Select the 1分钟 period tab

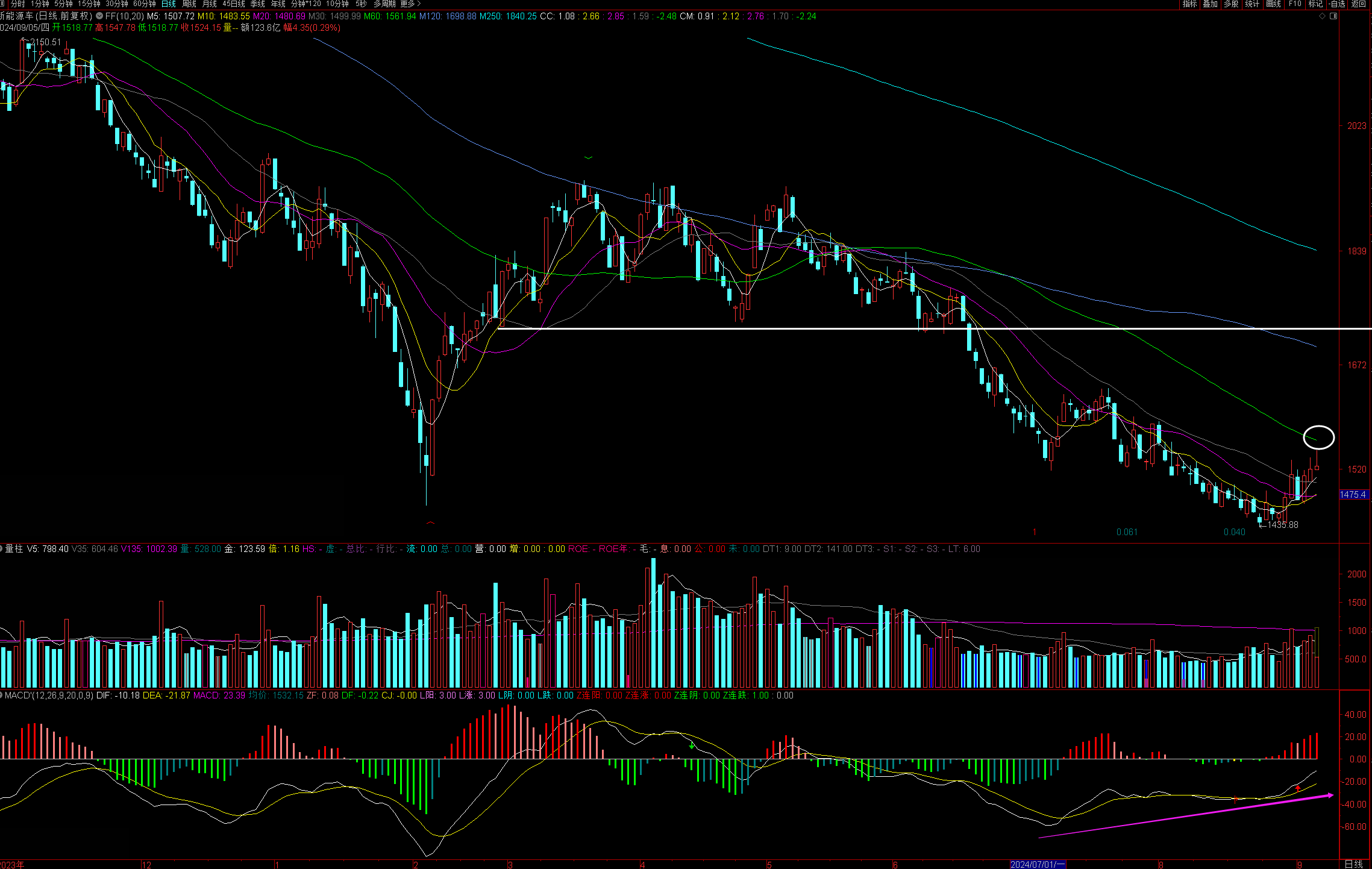pyautogui.click(x=40, y=4)
